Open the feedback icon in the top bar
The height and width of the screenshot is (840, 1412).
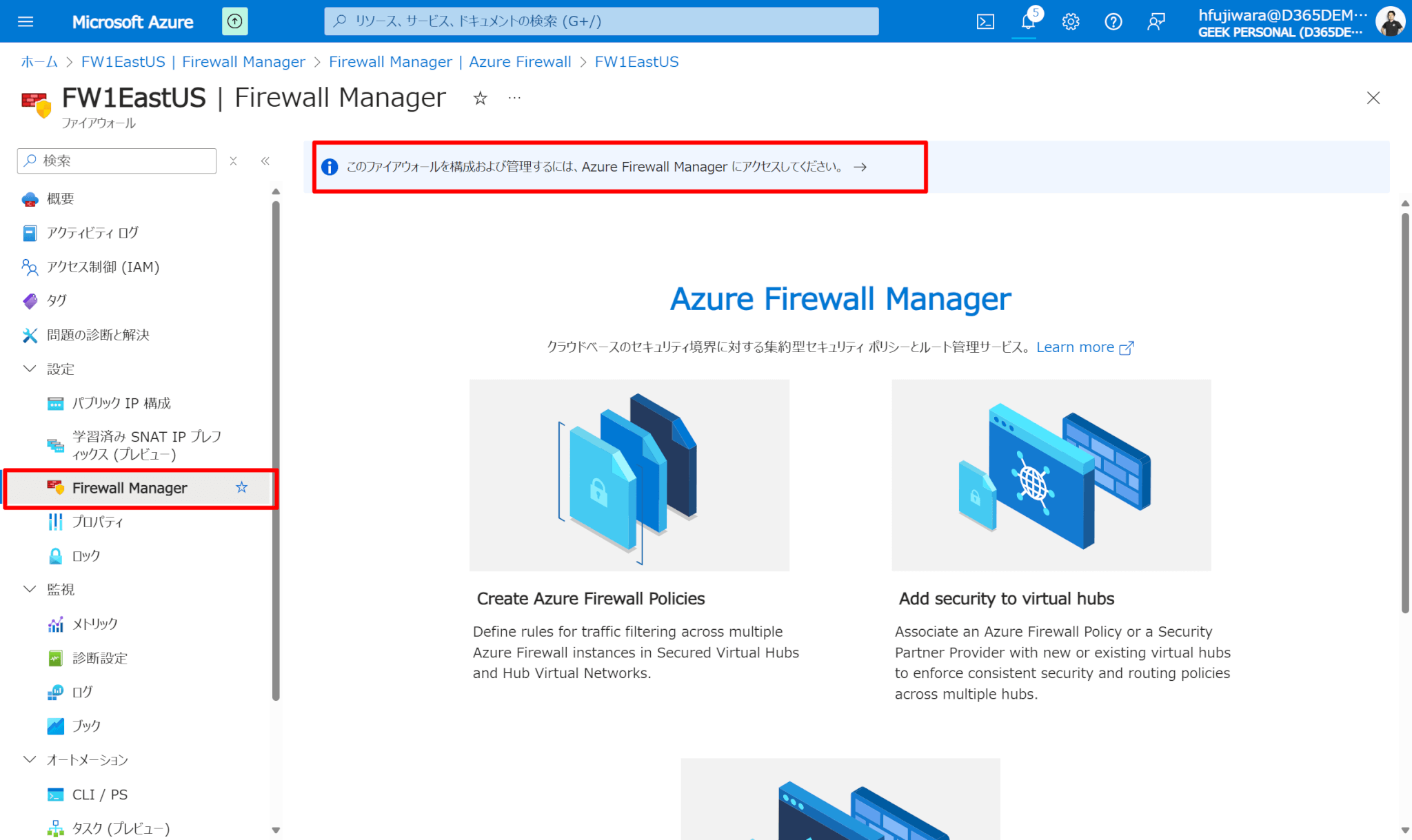point(1156,21)
